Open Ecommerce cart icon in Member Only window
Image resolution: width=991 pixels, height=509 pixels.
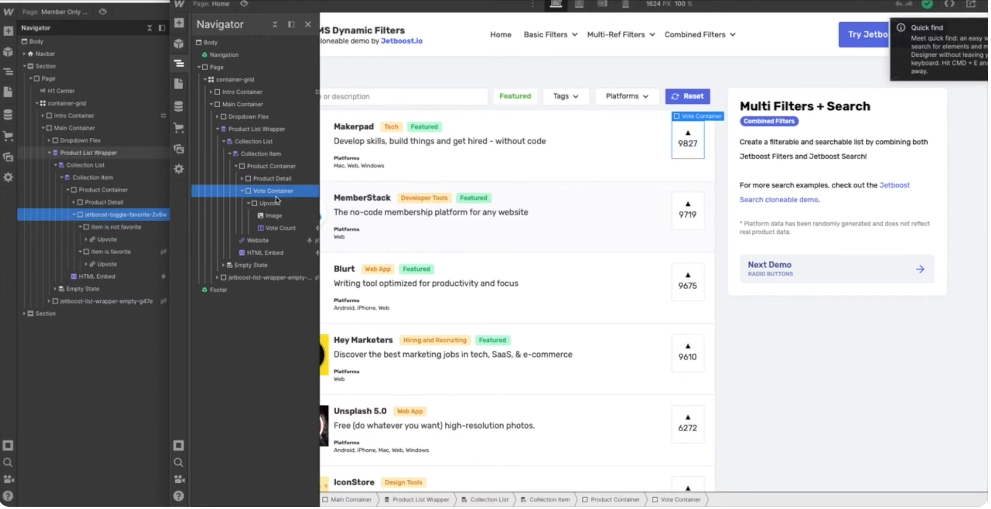[x=8, y=136]
